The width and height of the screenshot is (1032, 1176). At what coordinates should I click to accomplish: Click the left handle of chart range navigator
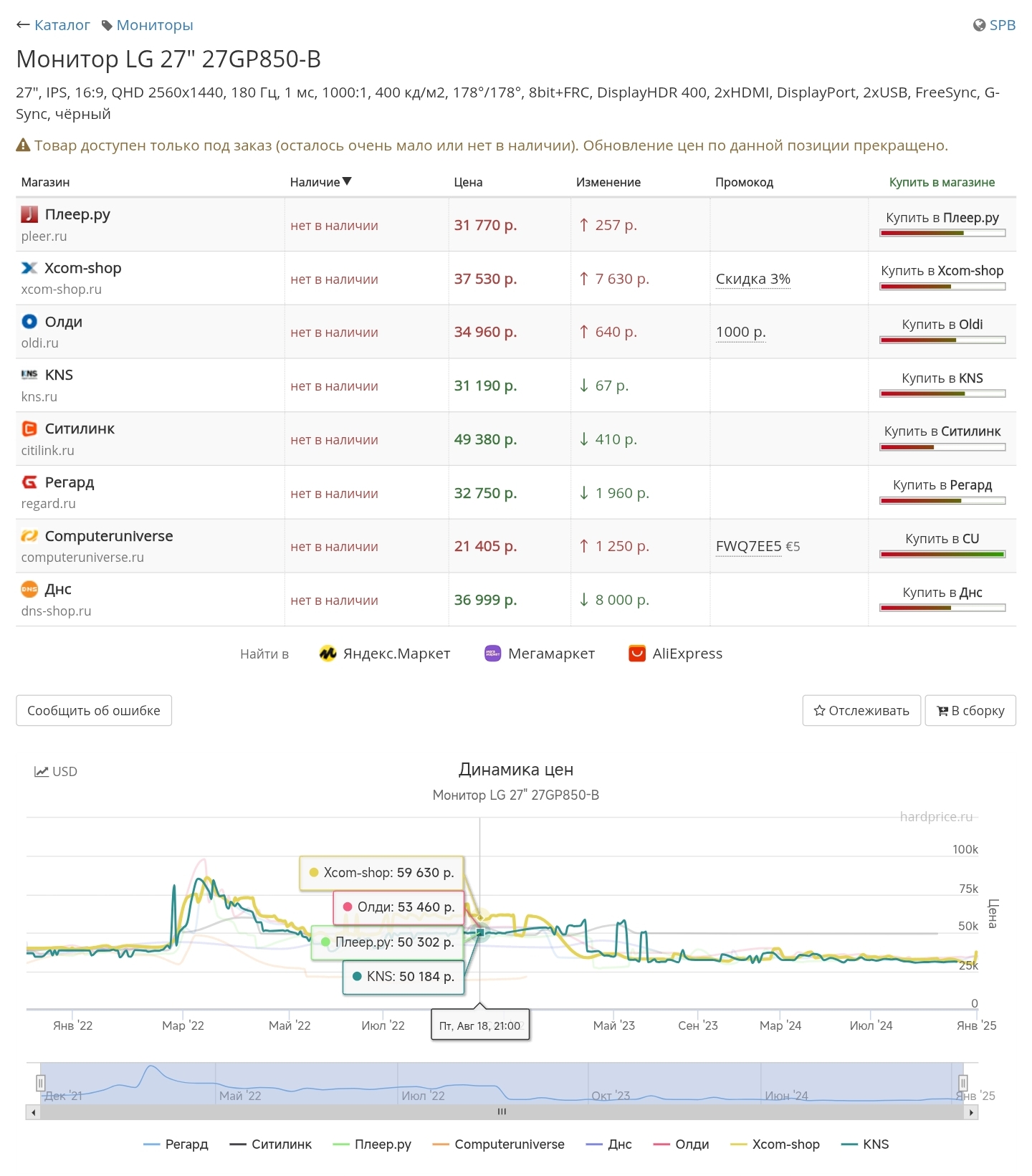click(x=41, y=1083)
